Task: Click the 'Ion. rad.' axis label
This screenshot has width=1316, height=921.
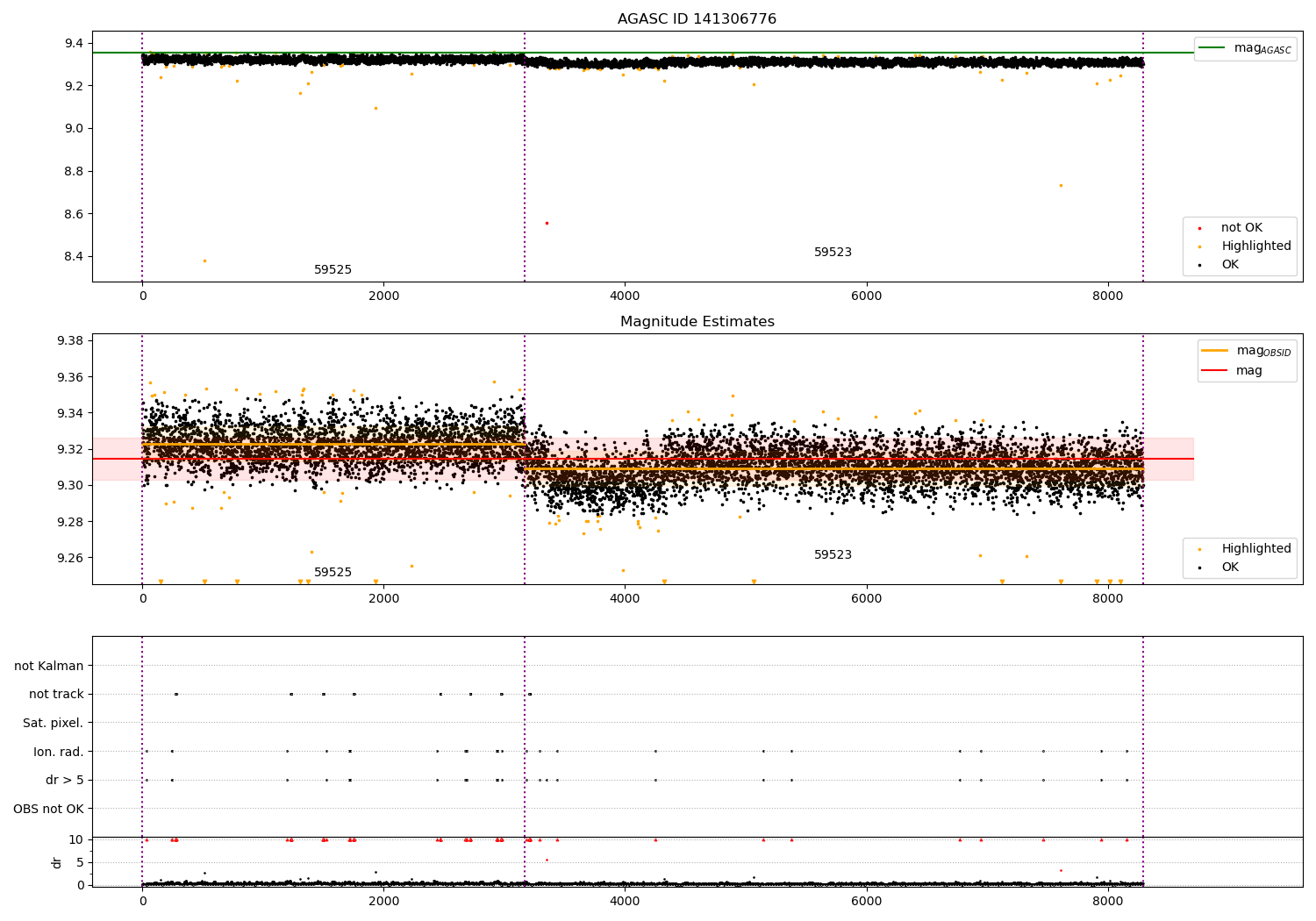Action: (x=59, y=753)
